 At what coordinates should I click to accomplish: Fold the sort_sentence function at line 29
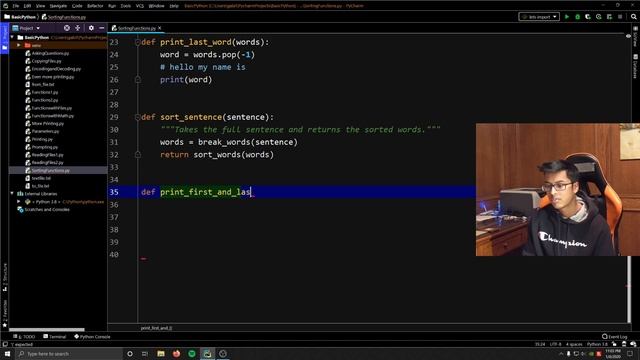click(x=138, y=117)
